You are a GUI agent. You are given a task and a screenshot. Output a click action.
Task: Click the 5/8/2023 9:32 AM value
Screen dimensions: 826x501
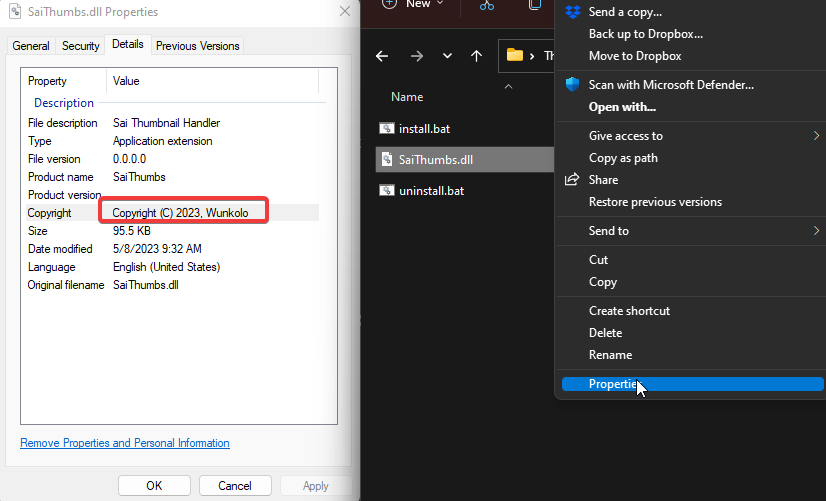click(157, 249)
